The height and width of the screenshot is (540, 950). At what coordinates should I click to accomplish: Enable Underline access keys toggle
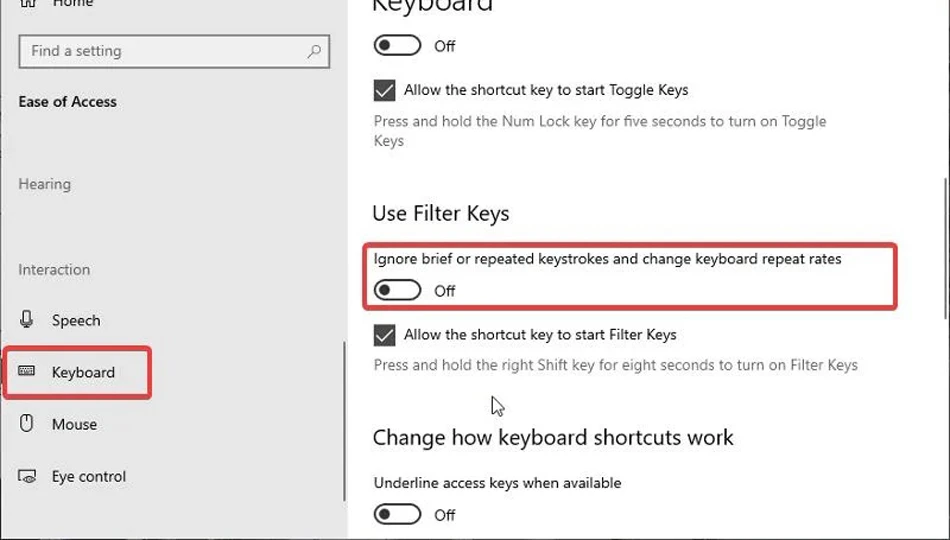(x=397, y=515)
